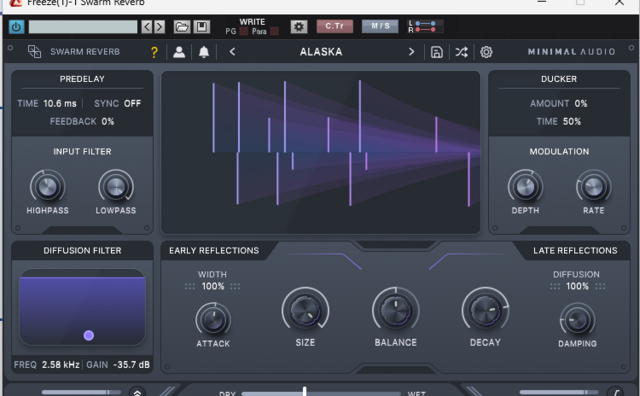This screenshot has width=640, height=396.
Task: Open notifications bell icon
Action: (x=204, y=52)
